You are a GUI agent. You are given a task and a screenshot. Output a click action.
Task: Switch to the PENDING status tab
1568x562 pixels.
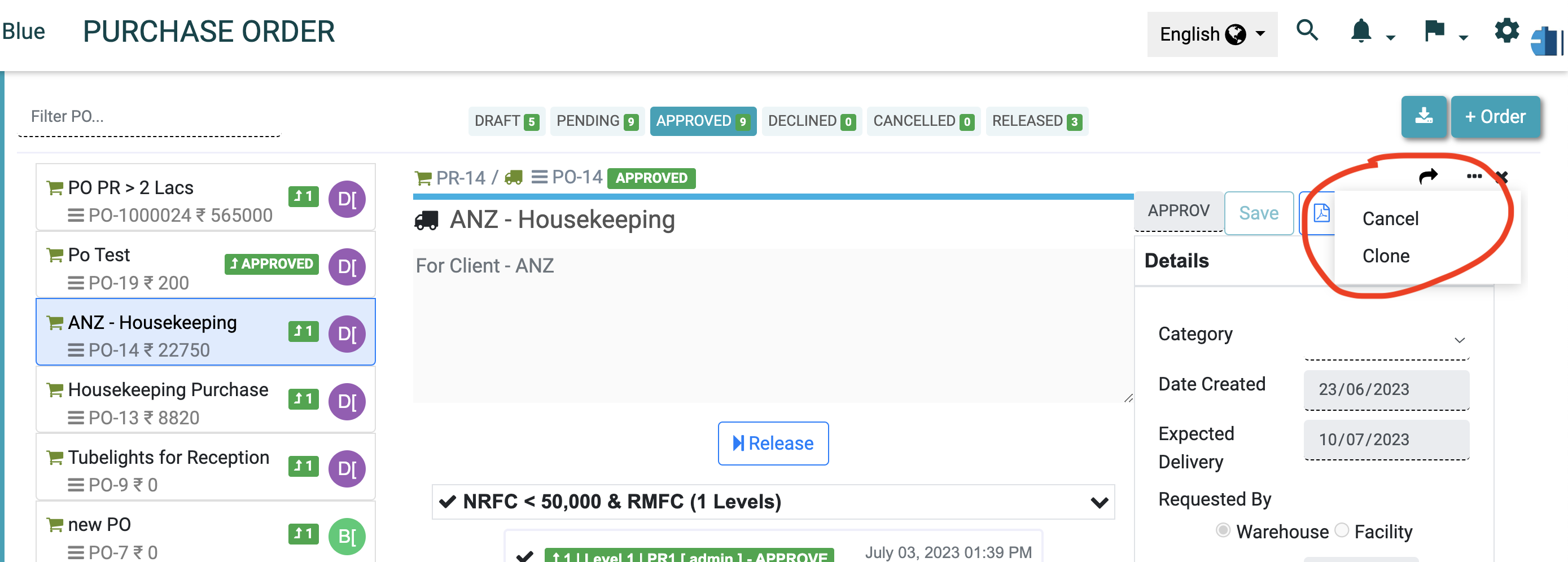(597, 121)
